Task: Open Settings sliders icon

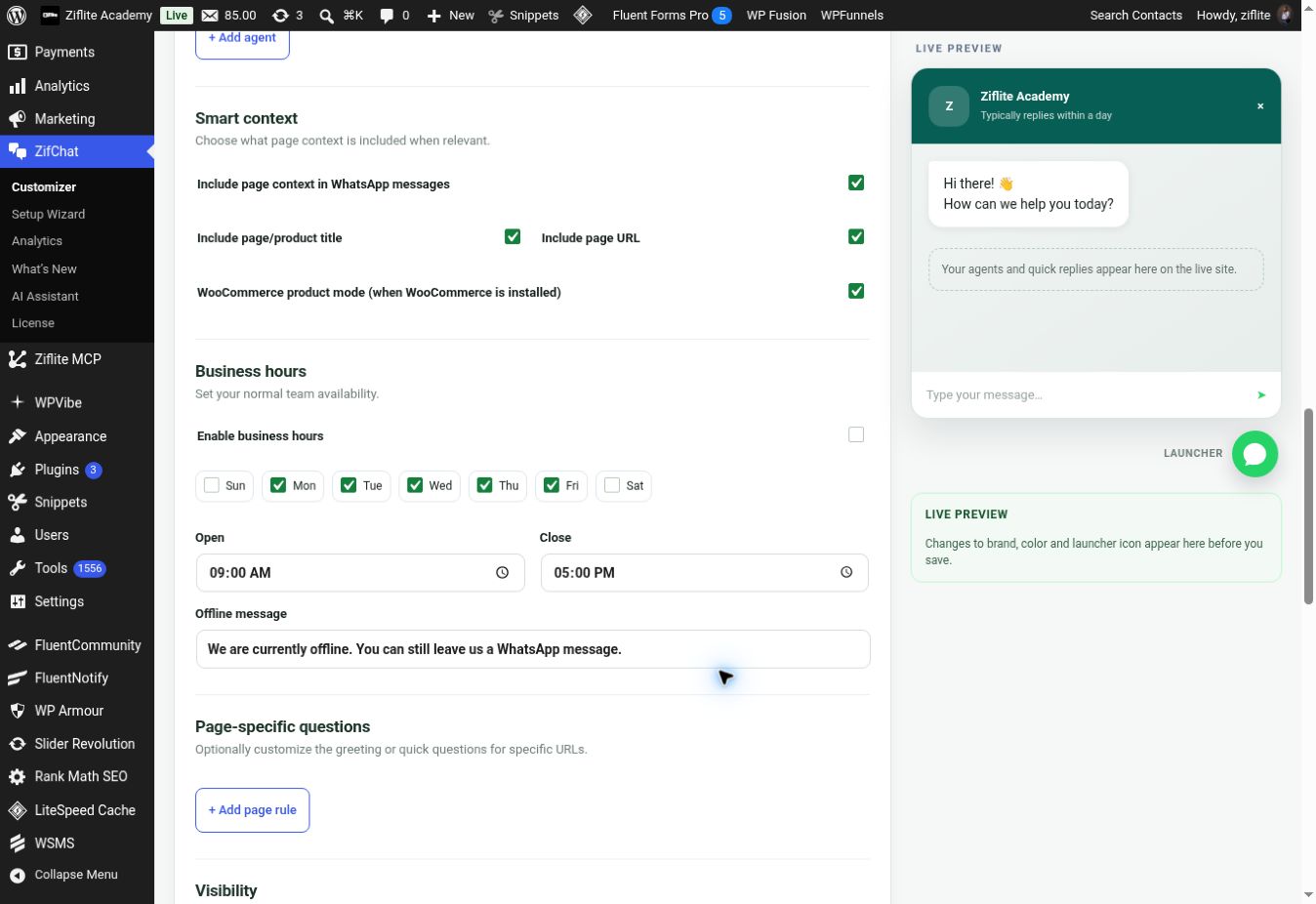Action: pyautogui.click(x=18, y=601)
